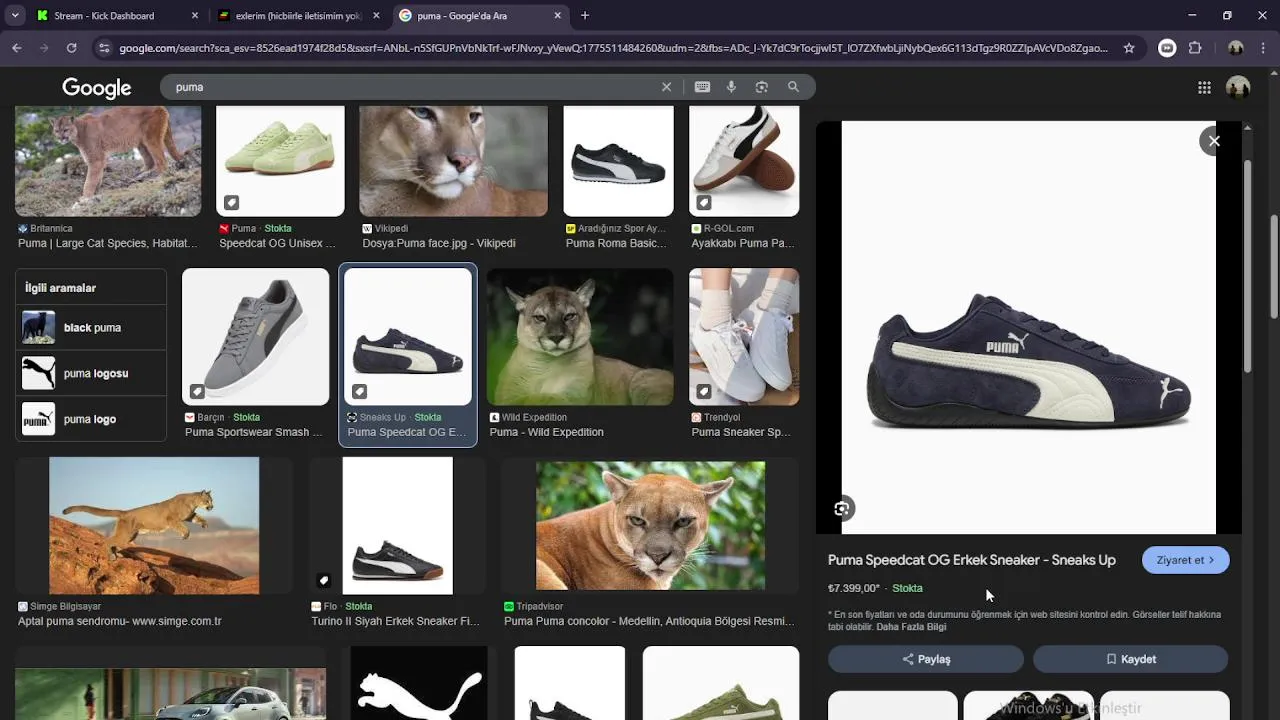Open the Puma Sportswear Smash result caption
The height and width of the screenshot is (720, 1280).
tap(254, 432)
